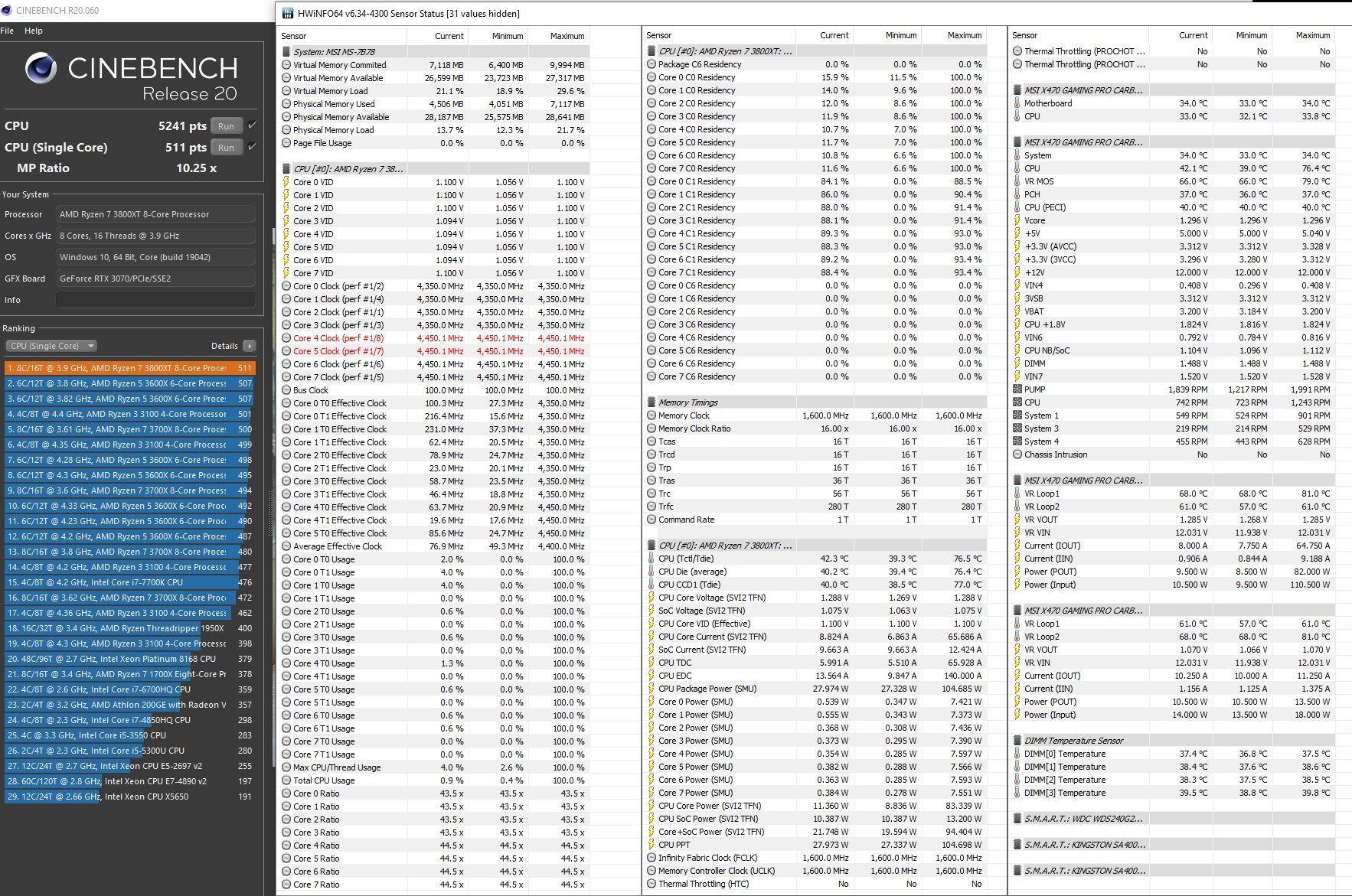Select the DIMM[3] Temperature row
Viewport: 1352px width, 896px height.
click(x=1172, y=793)
